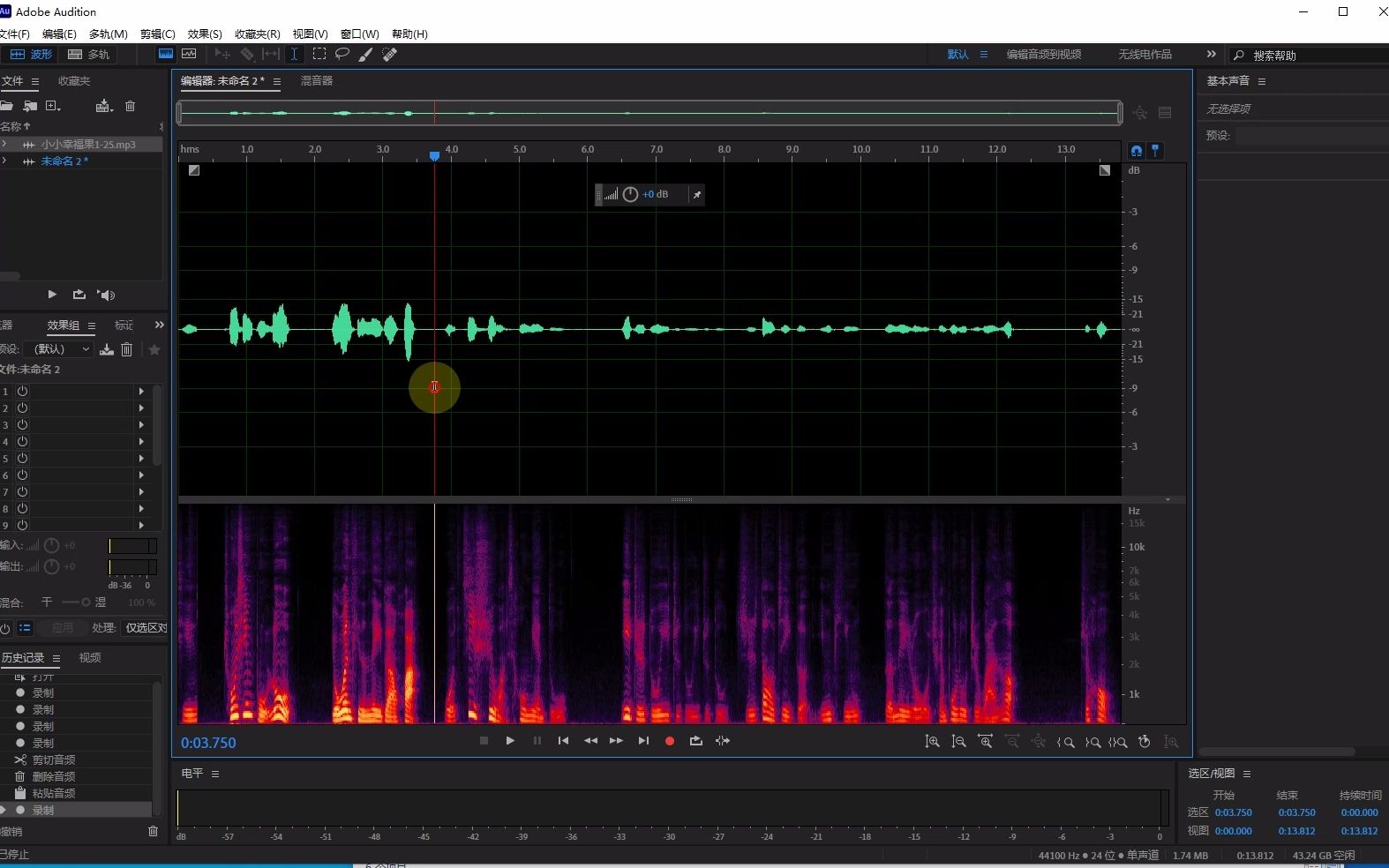Start recording with the red record button
Viewport: 1389px width, 868px height.
click(x=670, y=741)
